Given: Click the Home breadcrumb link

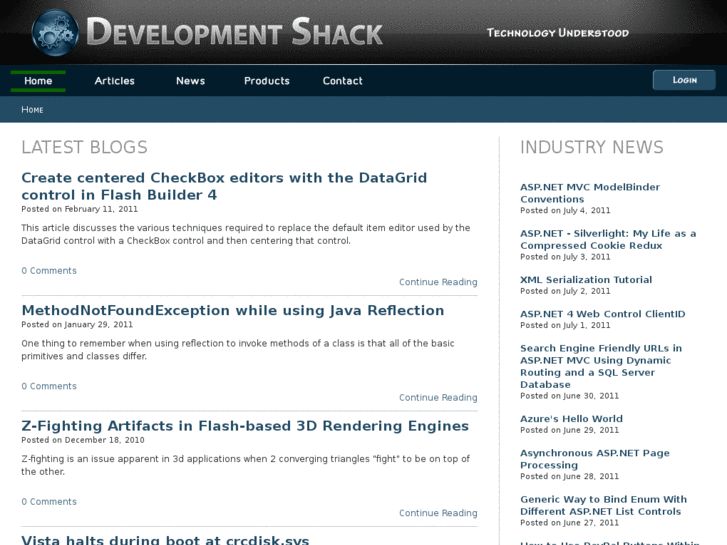Looking at the screenshot, I should [32, 110].
